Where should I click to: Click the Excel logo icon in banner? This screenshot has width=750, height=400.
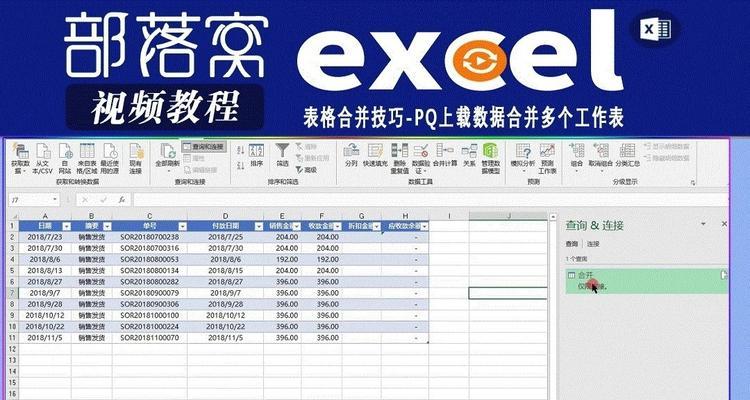tap(657, 29)
